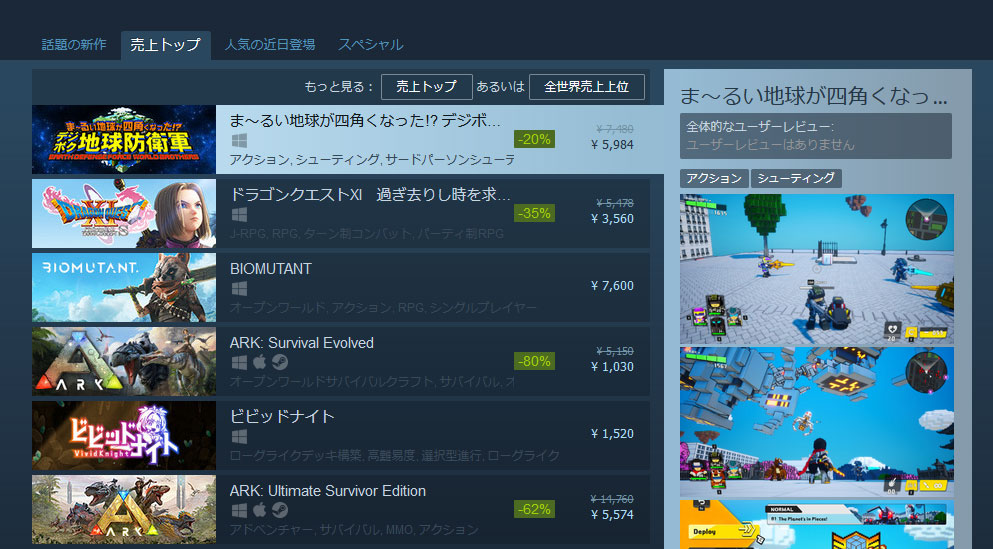Click the アクション tag in preview panel
Viewport: 993px width, 549px height.
(x=714, y=179)
